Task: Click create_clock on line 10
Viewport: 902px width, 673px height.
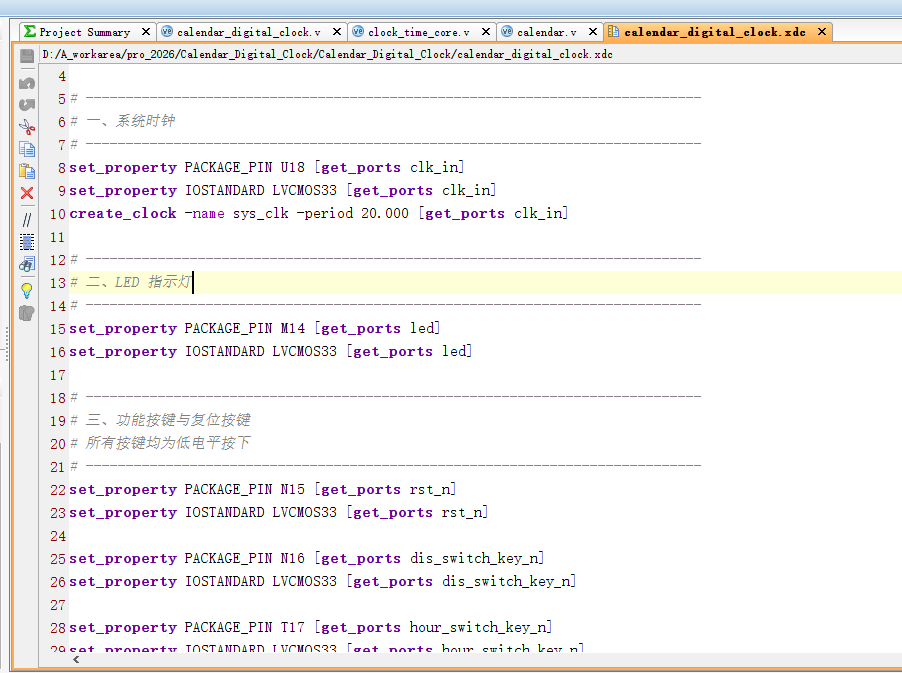Action: (x=123, y=213)
